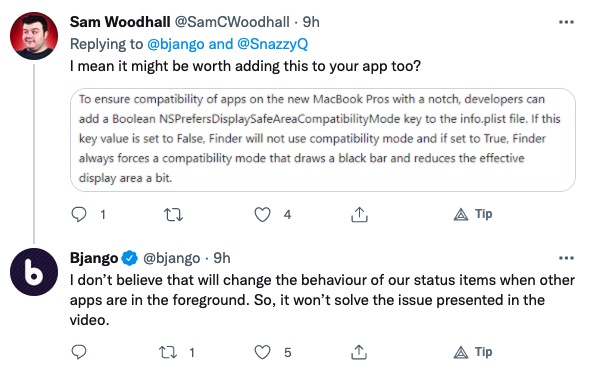Retweet Bjango's tweet
The image size is (590, 371).
click(x=168, y=353)
